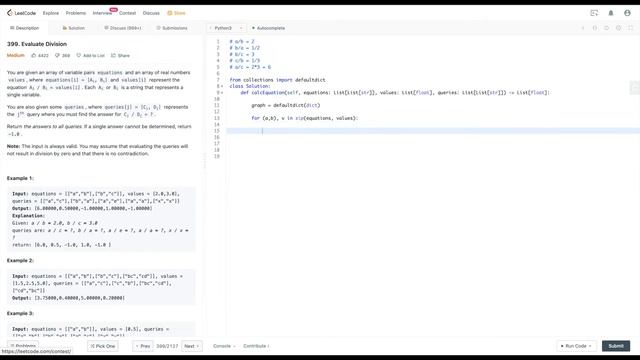Visit the Store link

(x=176, y=13)
